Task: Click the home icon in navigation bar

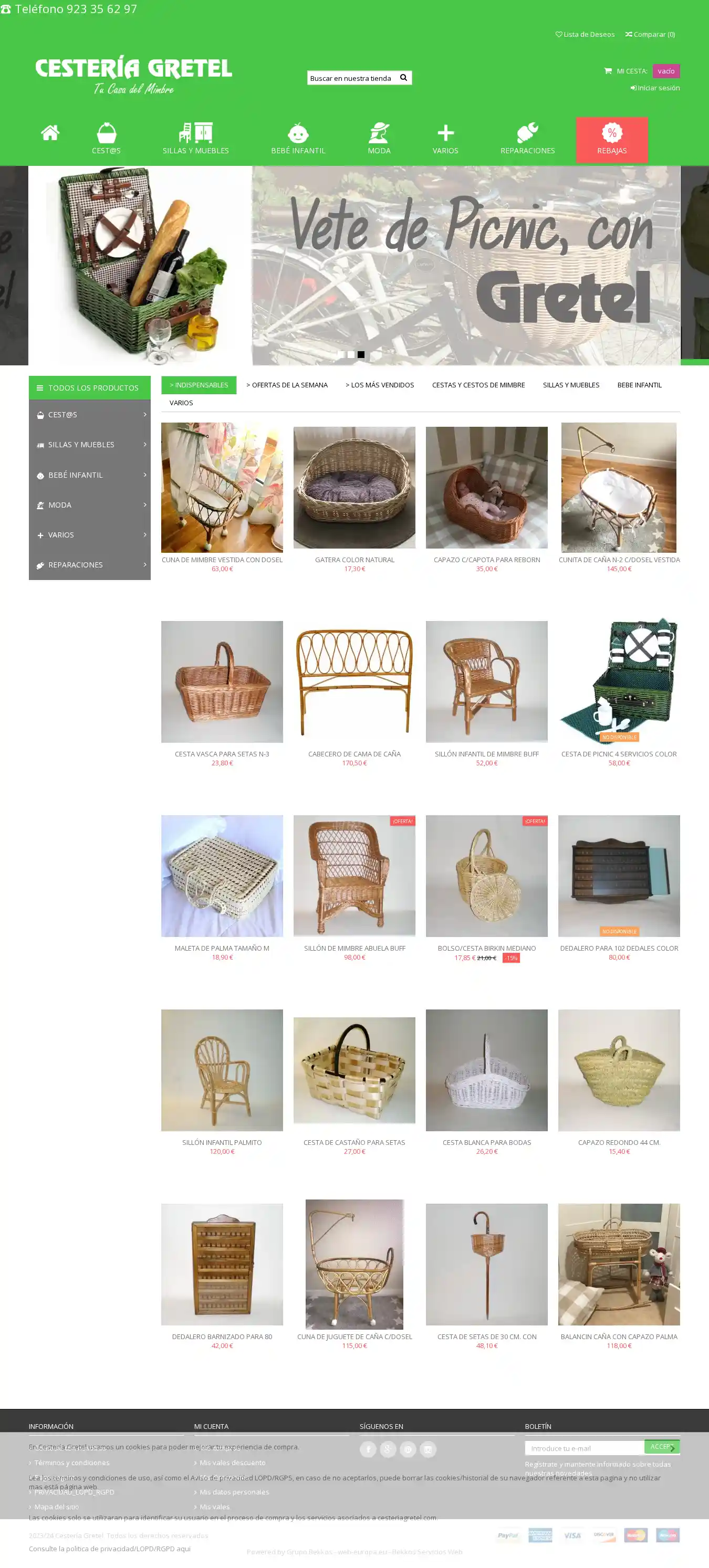Action: point(50,132)
